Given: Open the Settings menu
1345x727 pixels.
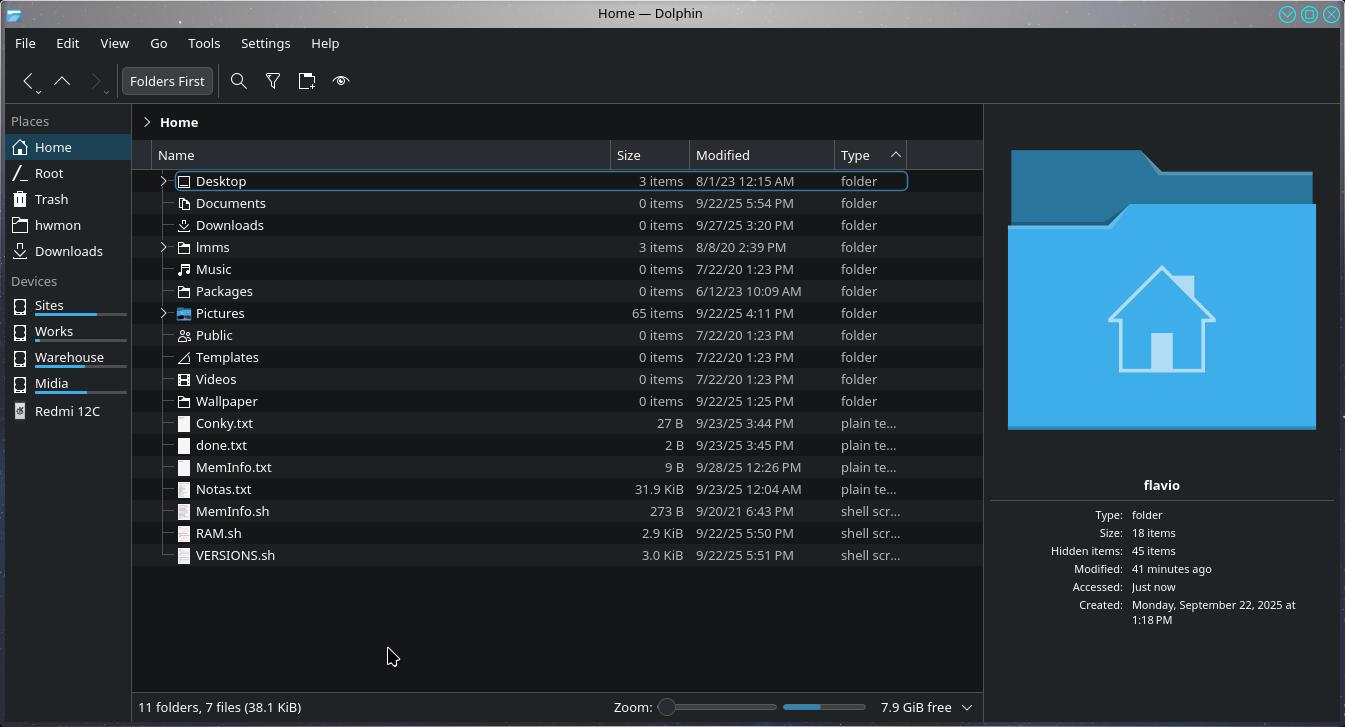Looking at the screenshot, I should coord(265,43).
